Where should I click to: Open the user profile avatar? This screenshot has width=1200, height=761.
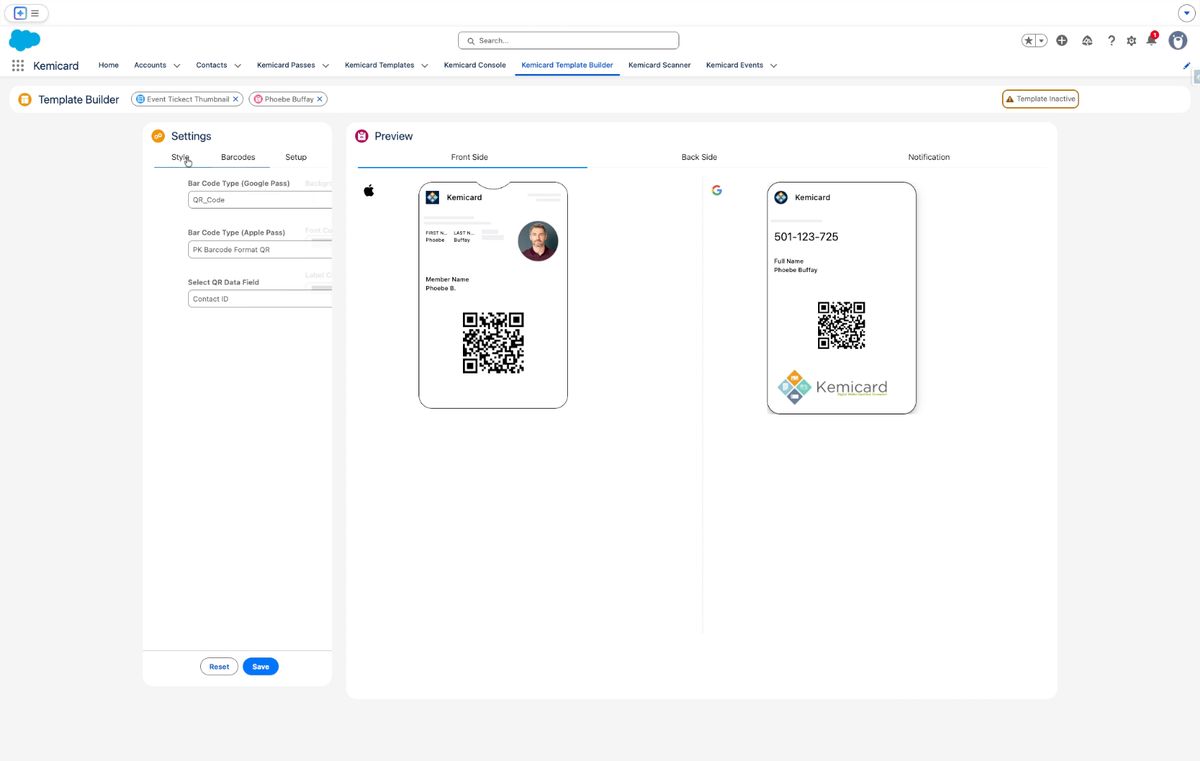point(1178,40)
